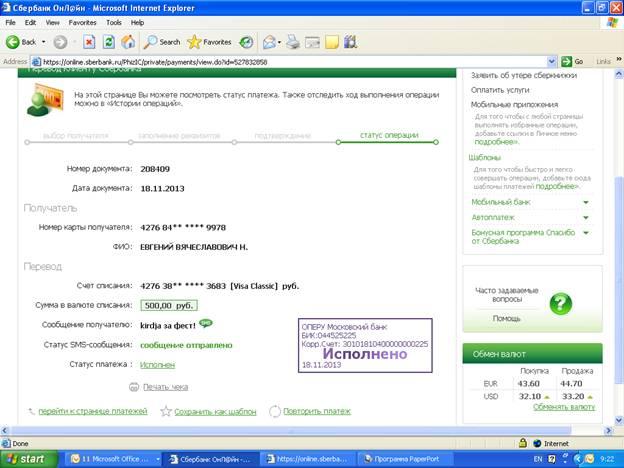Open the View menu
Screen dimensions: 624x468
(51, 22)
